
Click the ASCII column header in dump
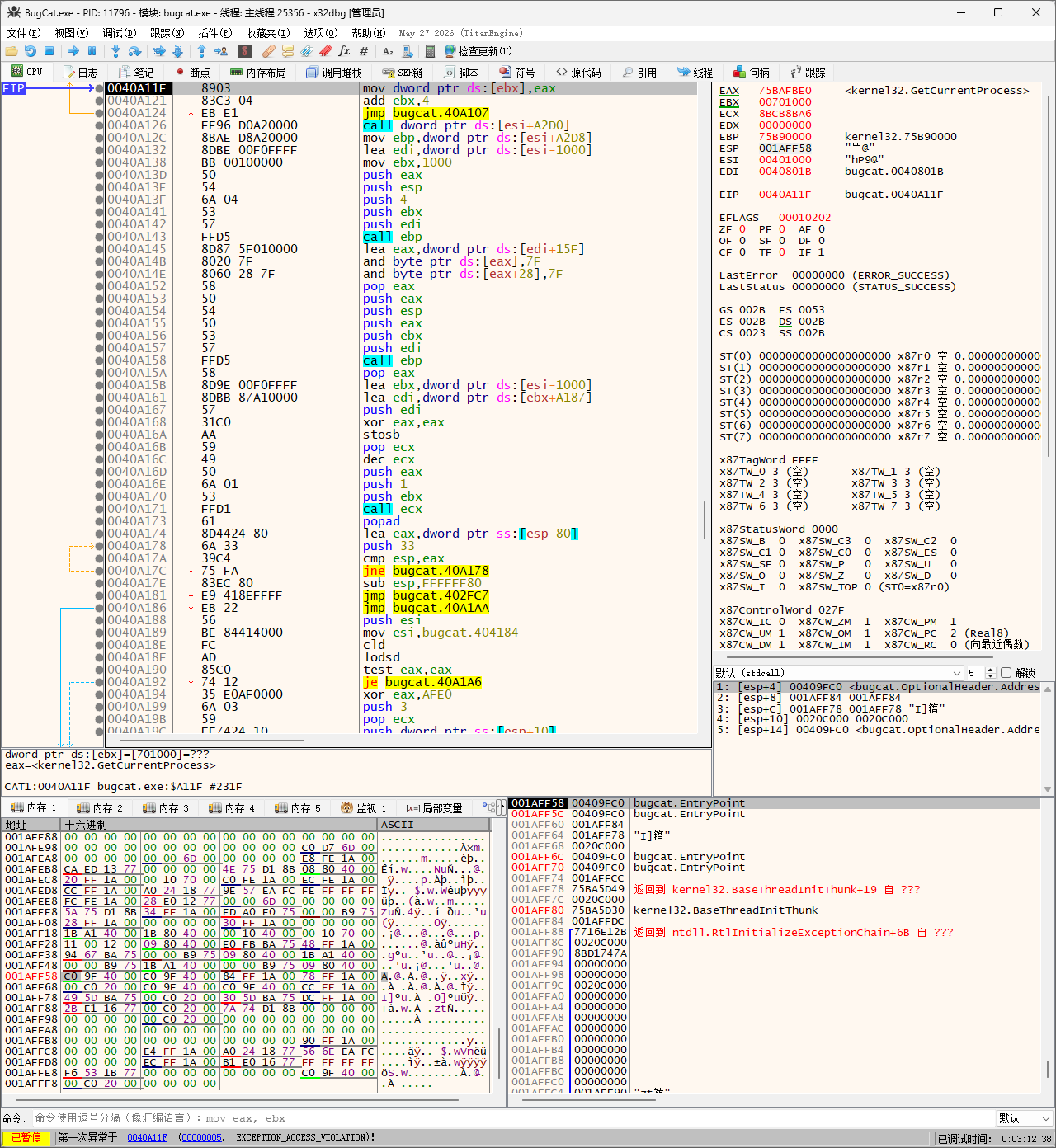tap(434, 825)
